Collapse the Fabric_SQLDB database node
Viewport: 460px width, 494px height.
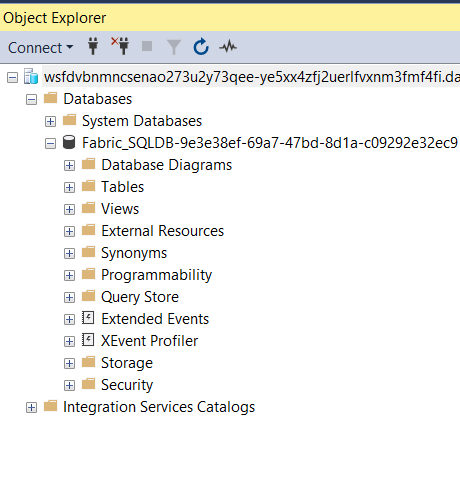(x=50, y=143)
